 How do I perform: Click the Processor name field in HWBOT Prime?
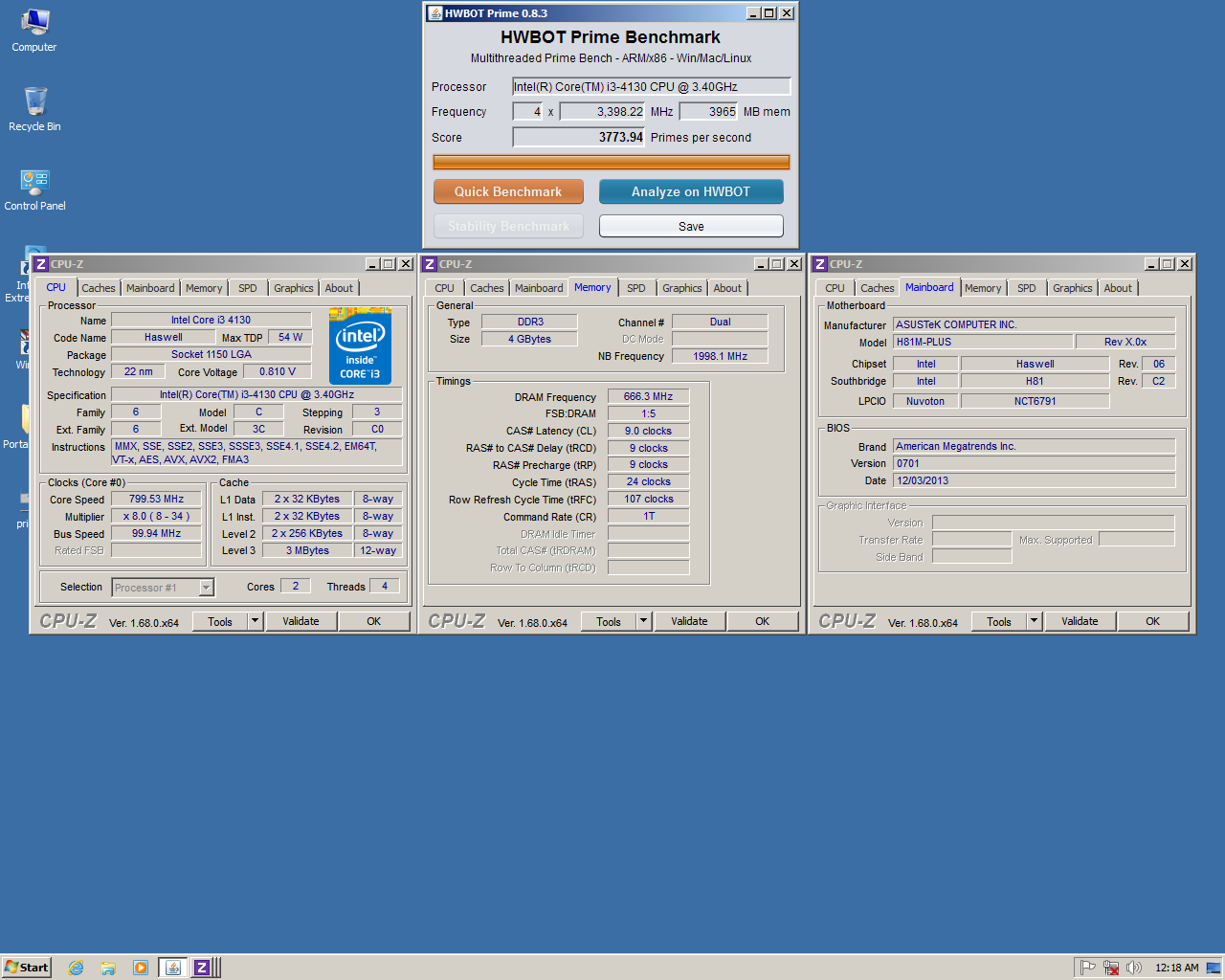pos(652,86)
